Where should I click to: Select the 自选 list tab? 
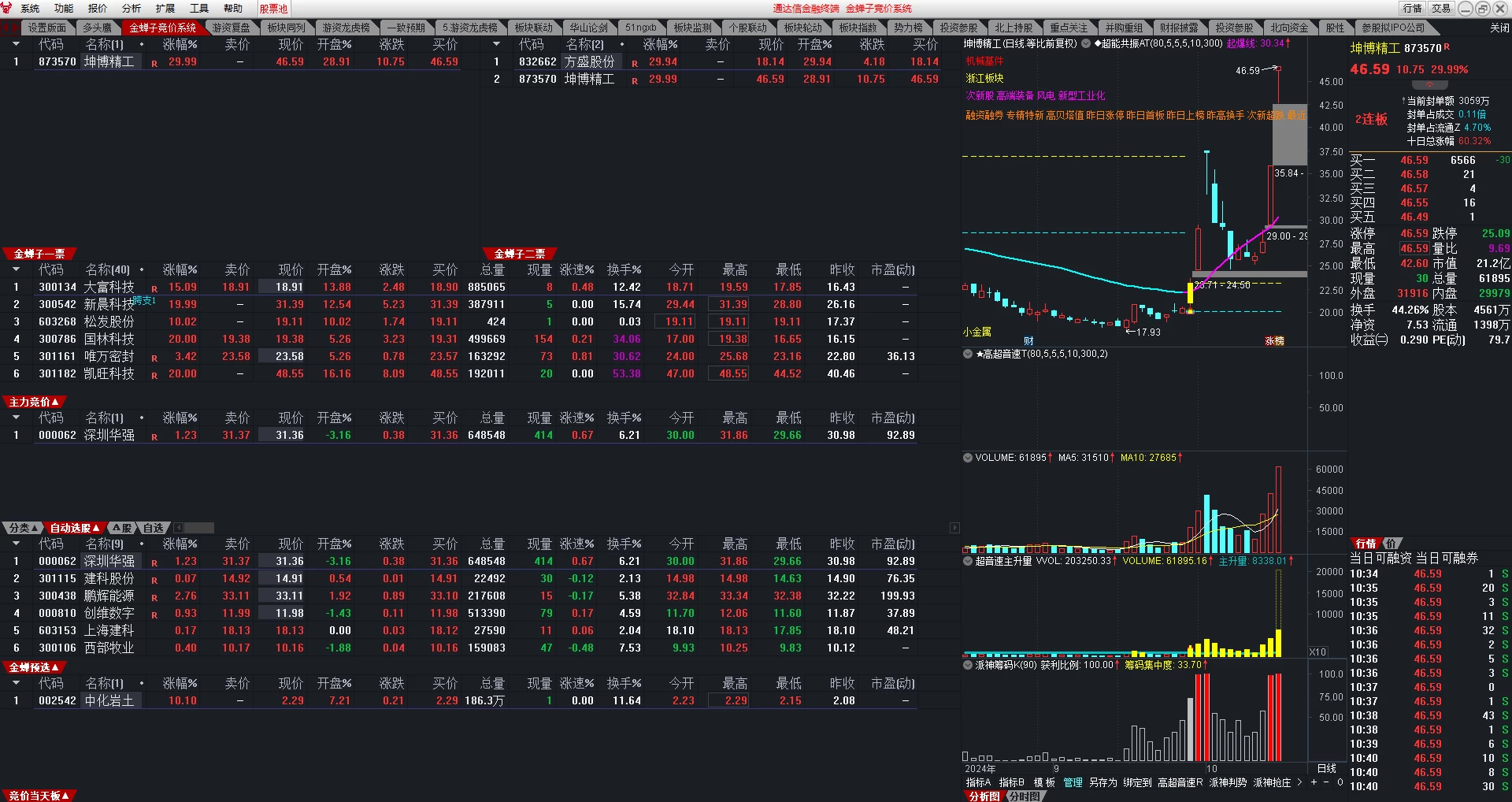click(154, 528)
